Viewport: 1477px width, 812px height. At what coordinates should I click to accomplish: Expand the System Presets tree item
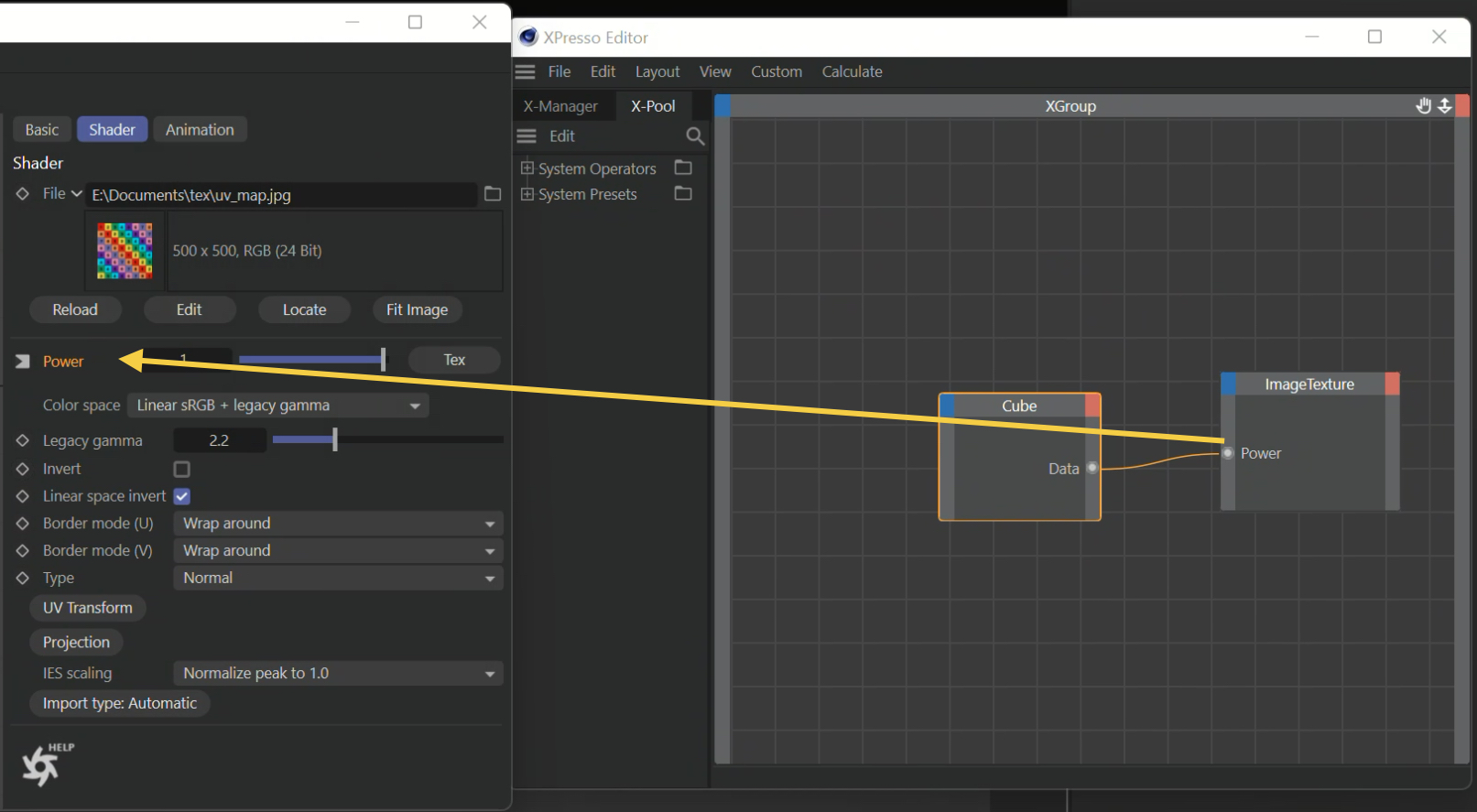pyautogui.click(x=527, y=193)
